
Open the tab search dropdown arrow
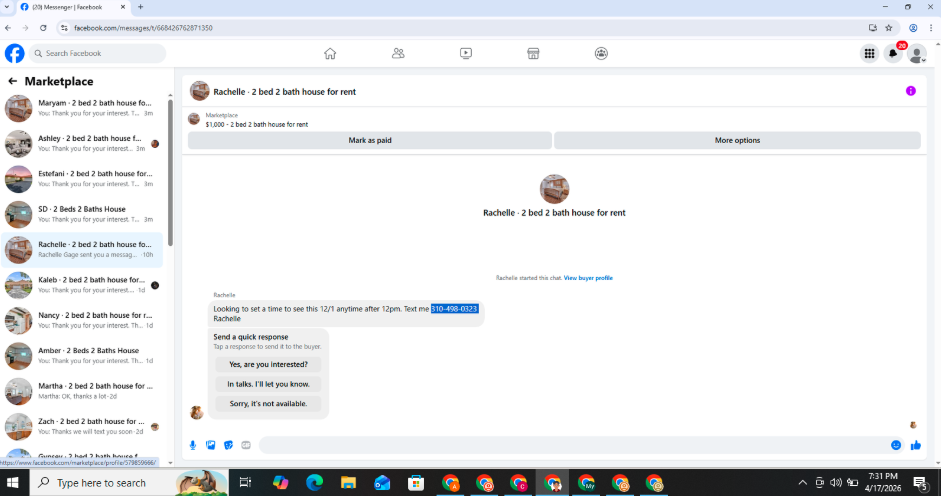7,7
